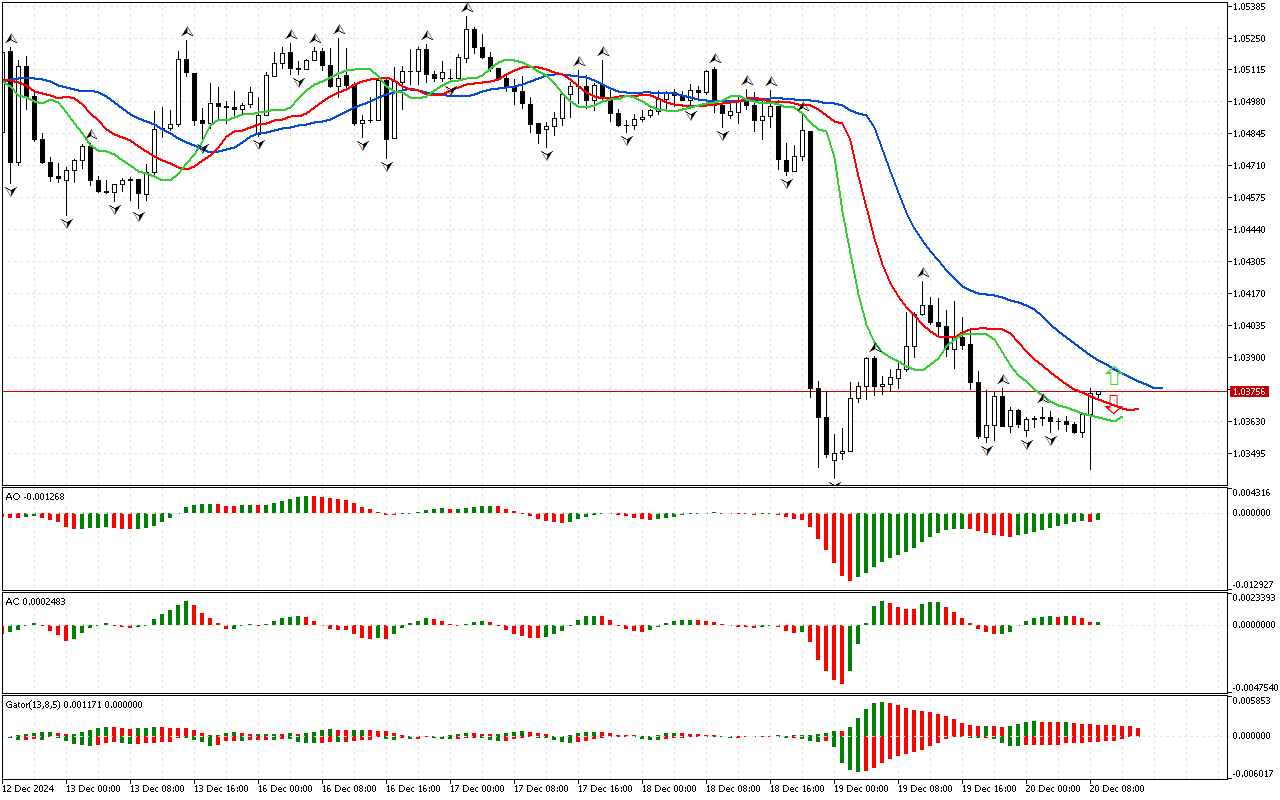1280x800 pixels.
Task: Click price level 1.05250 on the axis
Action: click(1250, 38)
